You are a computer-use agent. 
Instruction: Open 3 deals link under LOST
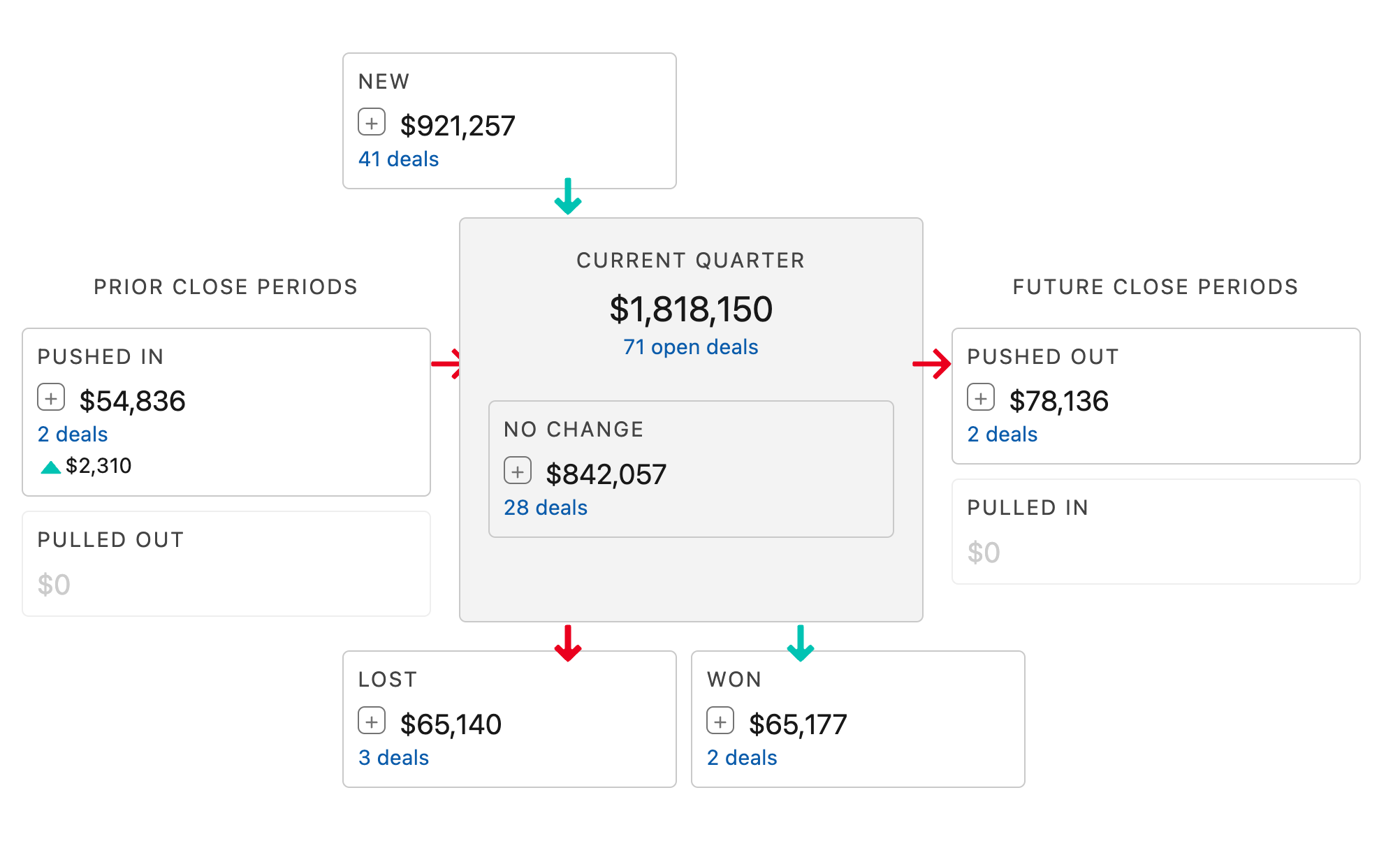coord(393,758)
